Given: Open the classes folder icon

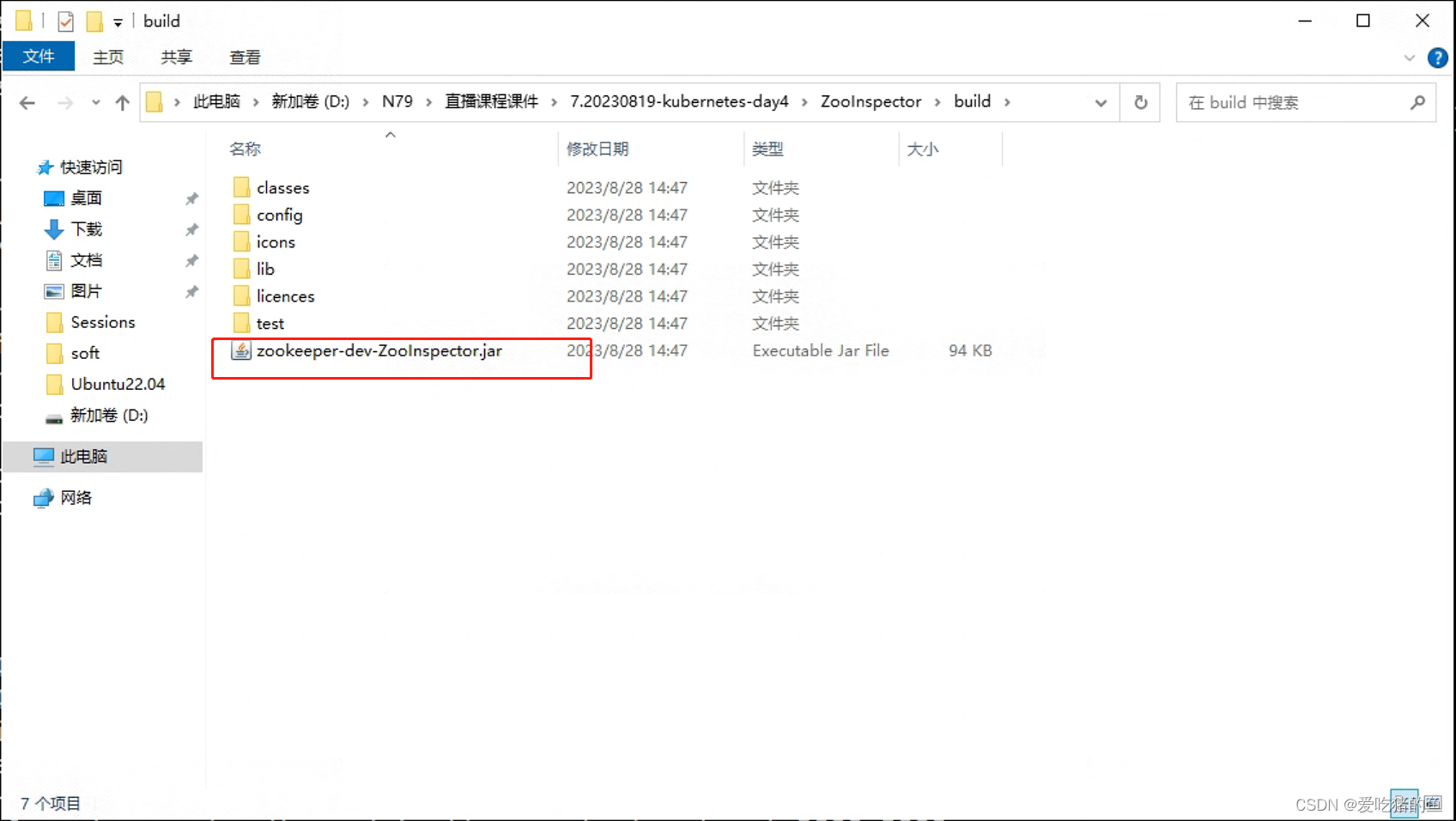Looking at the screenshot, I should click(x=241, y=187).
